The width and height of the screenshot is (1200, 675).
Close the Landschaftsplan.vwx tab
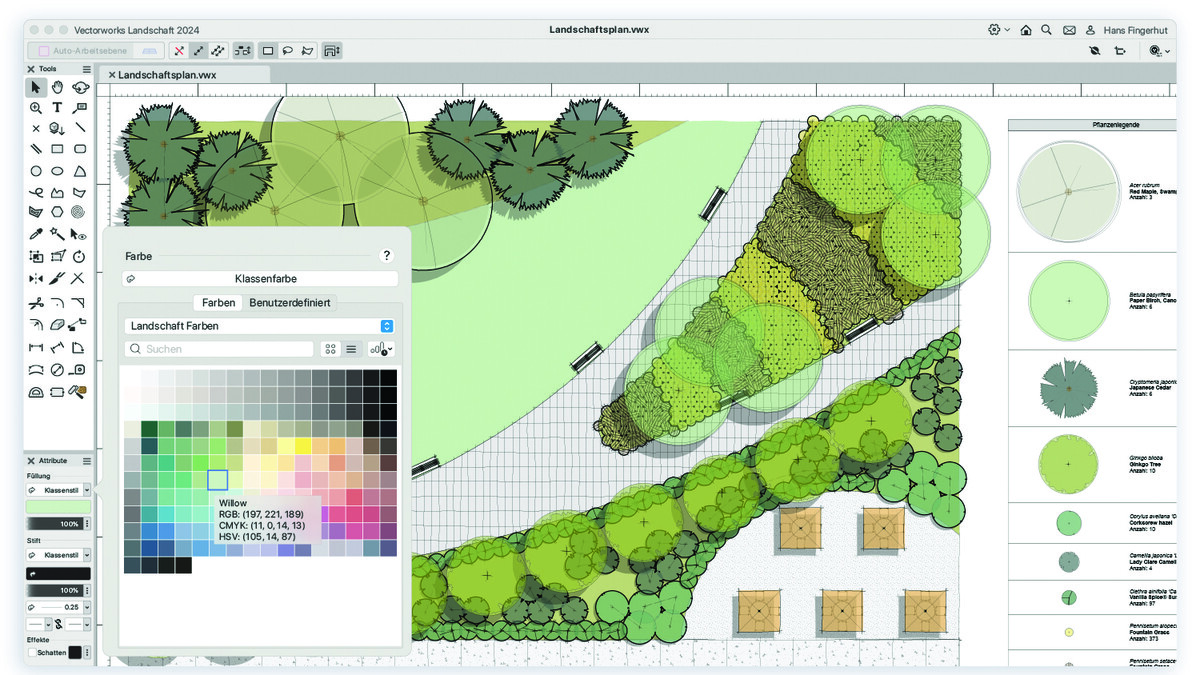112,75
